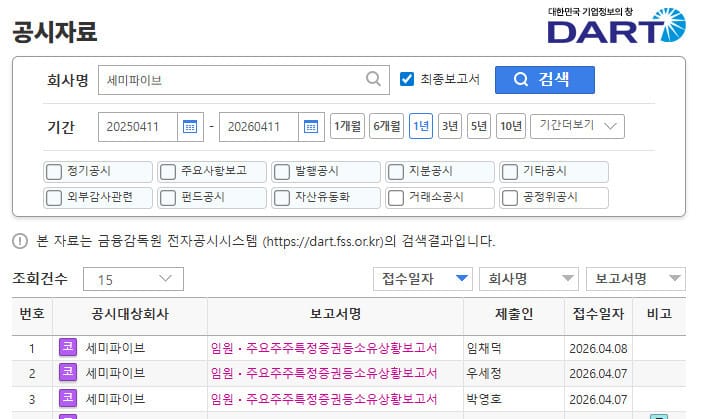Screen dimensions: 708x419
Task: Click KOSDAQ badge icon in row 2
Action: tap(68, 373)
